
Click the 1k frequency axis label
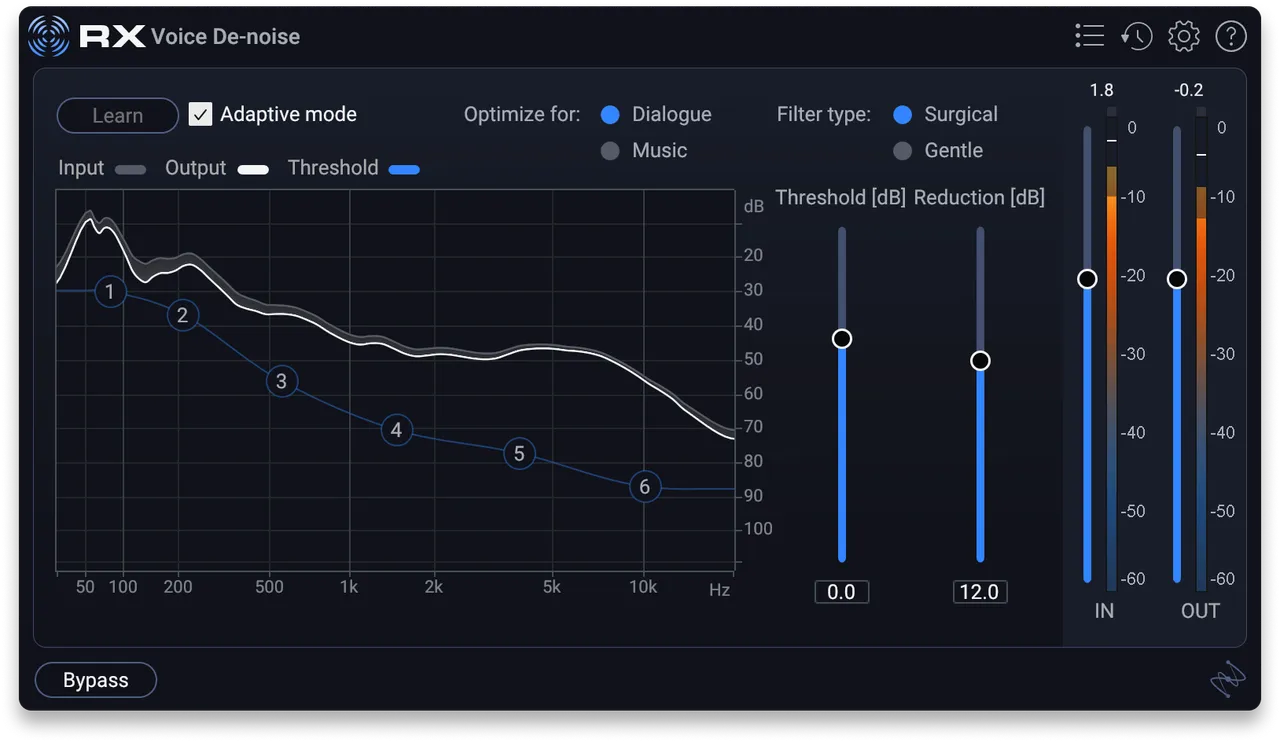349,587
